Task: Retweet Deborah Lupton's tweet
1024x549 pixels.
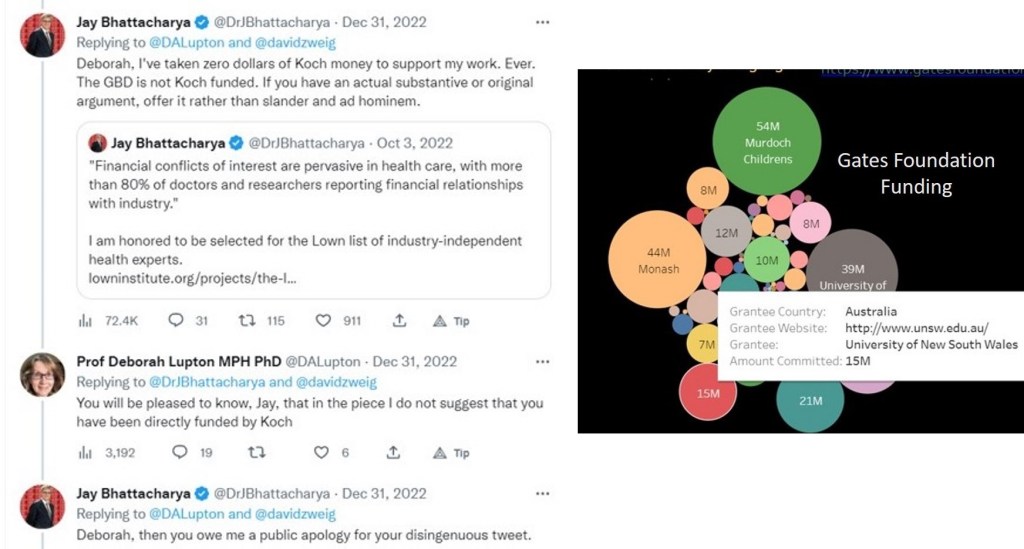Action: pyautogui.click(x=256, y=452)
